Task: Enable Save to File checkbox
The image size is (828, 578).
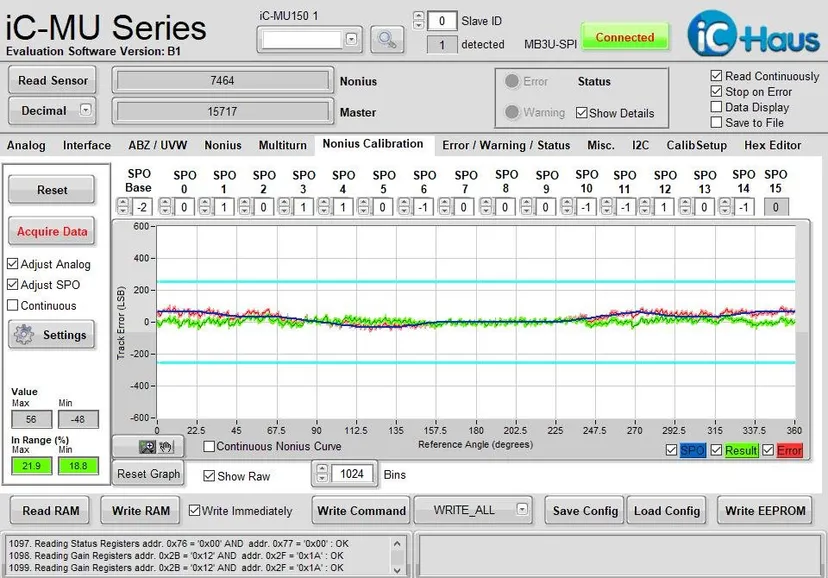Action: point(716,122)
